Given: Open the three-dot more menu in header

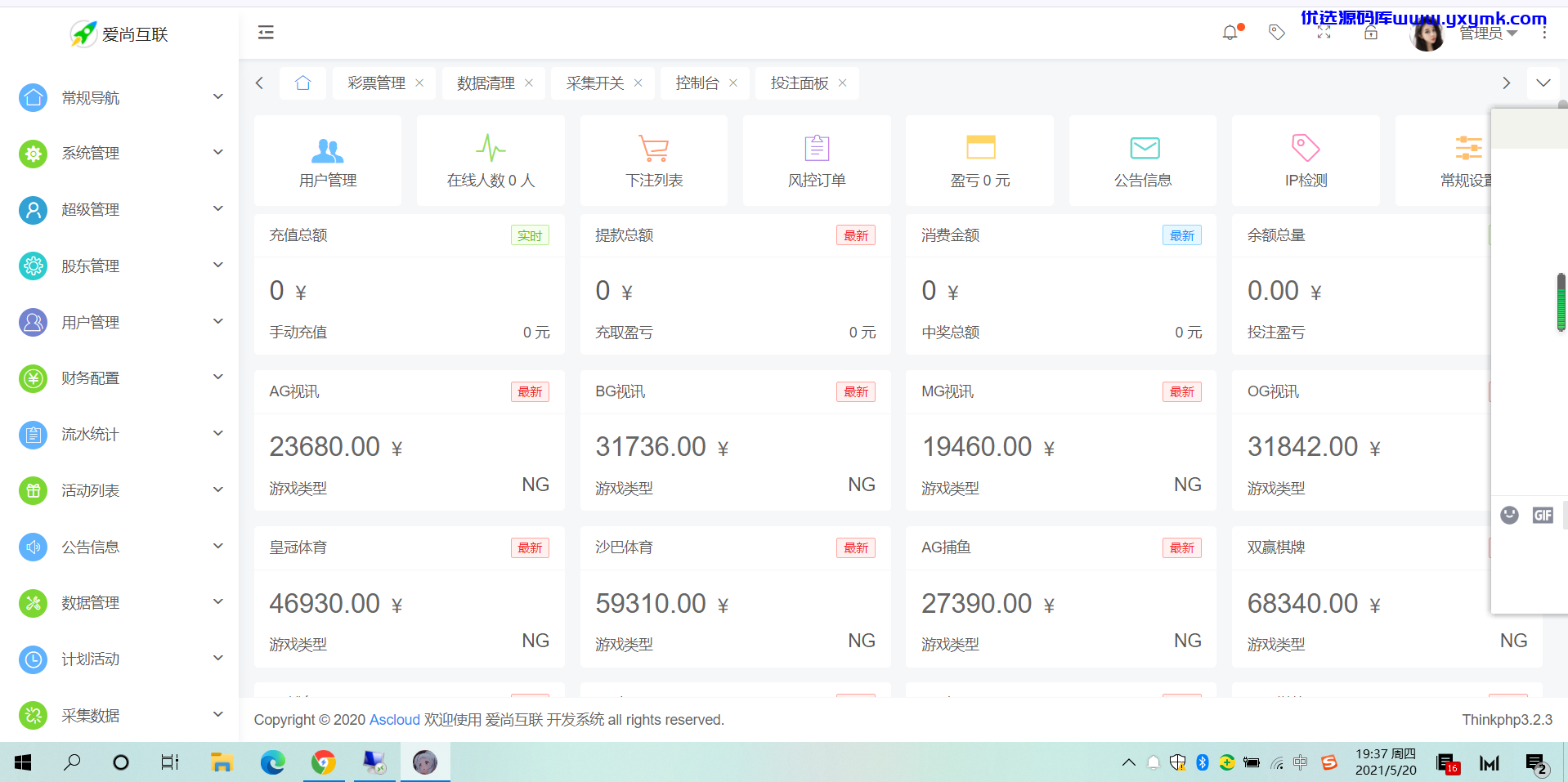Looking at the screenshot, I should [1544, 33].
